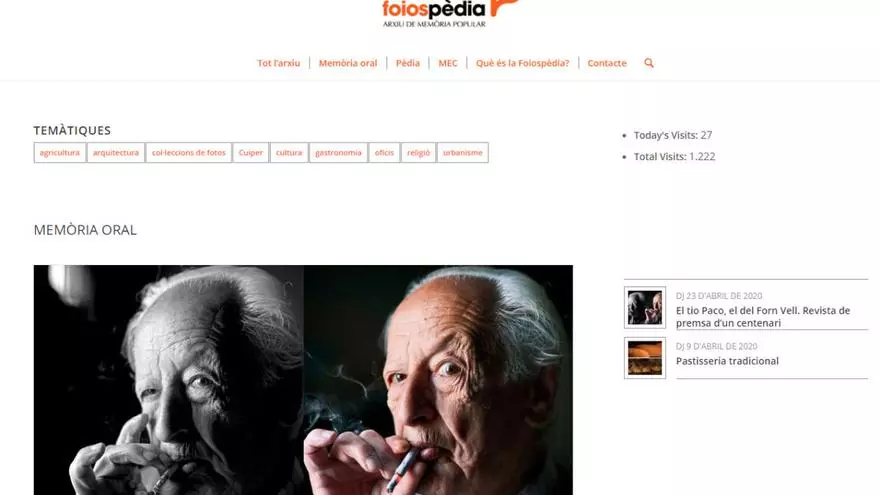This screenshot has height=495, width=880.
Task: Click the Cuiper tag
Action: point(250,153)
